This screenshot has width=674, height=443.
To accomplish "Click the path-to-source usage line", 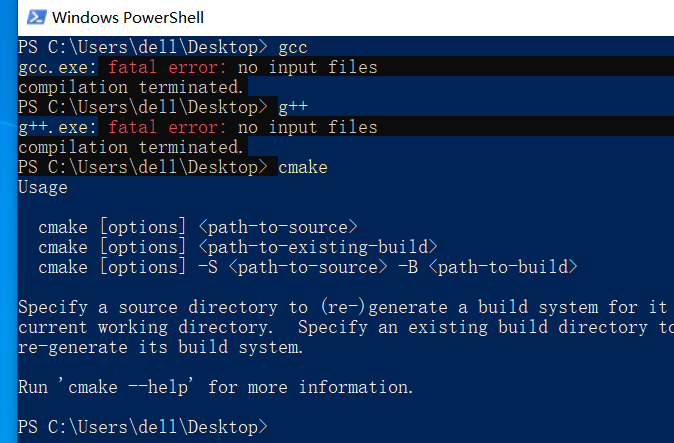I will click(x=198, y=227).
